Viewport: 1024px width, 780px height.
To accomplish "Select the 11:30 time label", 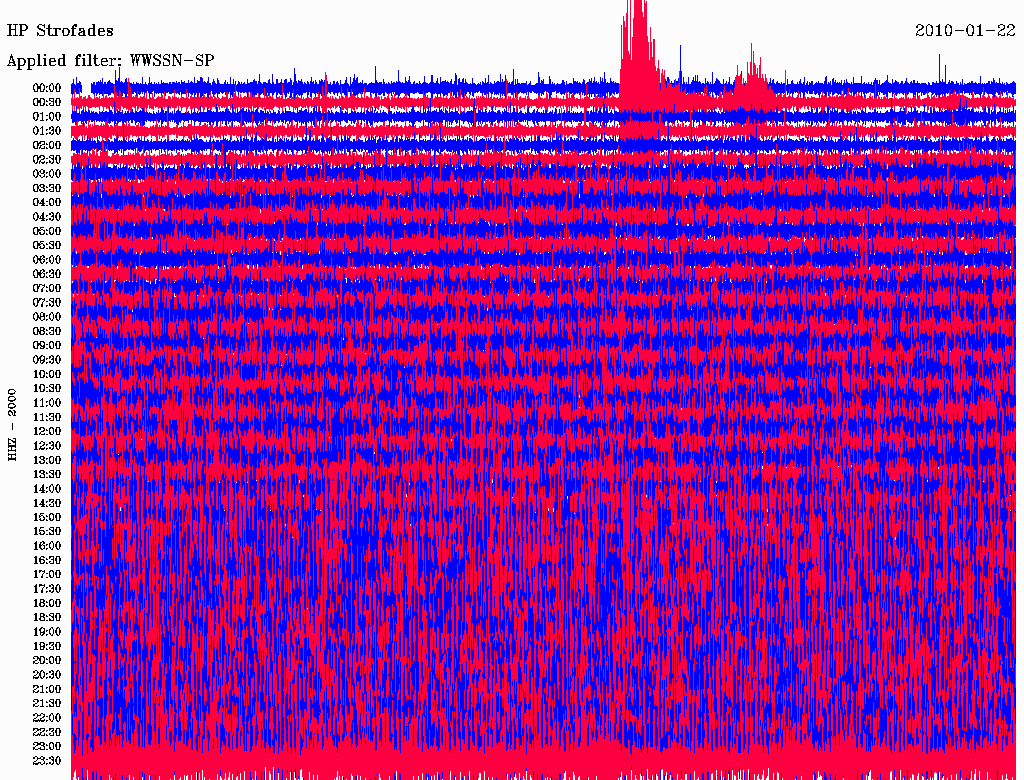I will click(x=47, y=417).
